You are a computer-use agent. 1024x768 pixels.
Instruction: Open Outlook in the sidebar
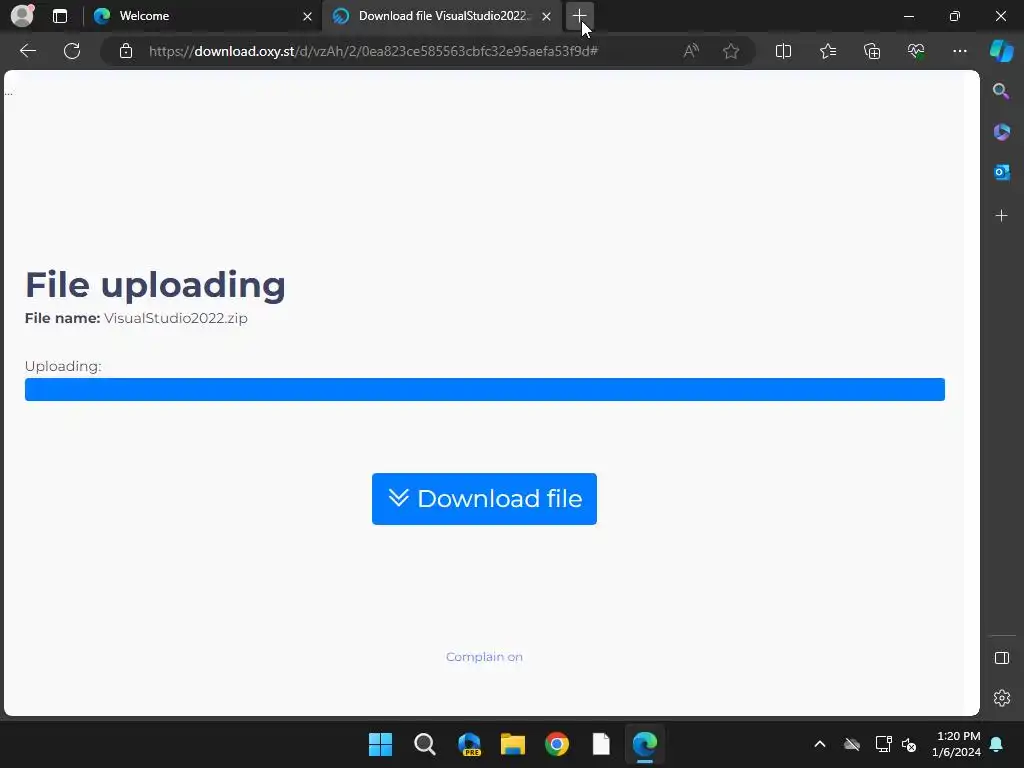point(1002,172)
